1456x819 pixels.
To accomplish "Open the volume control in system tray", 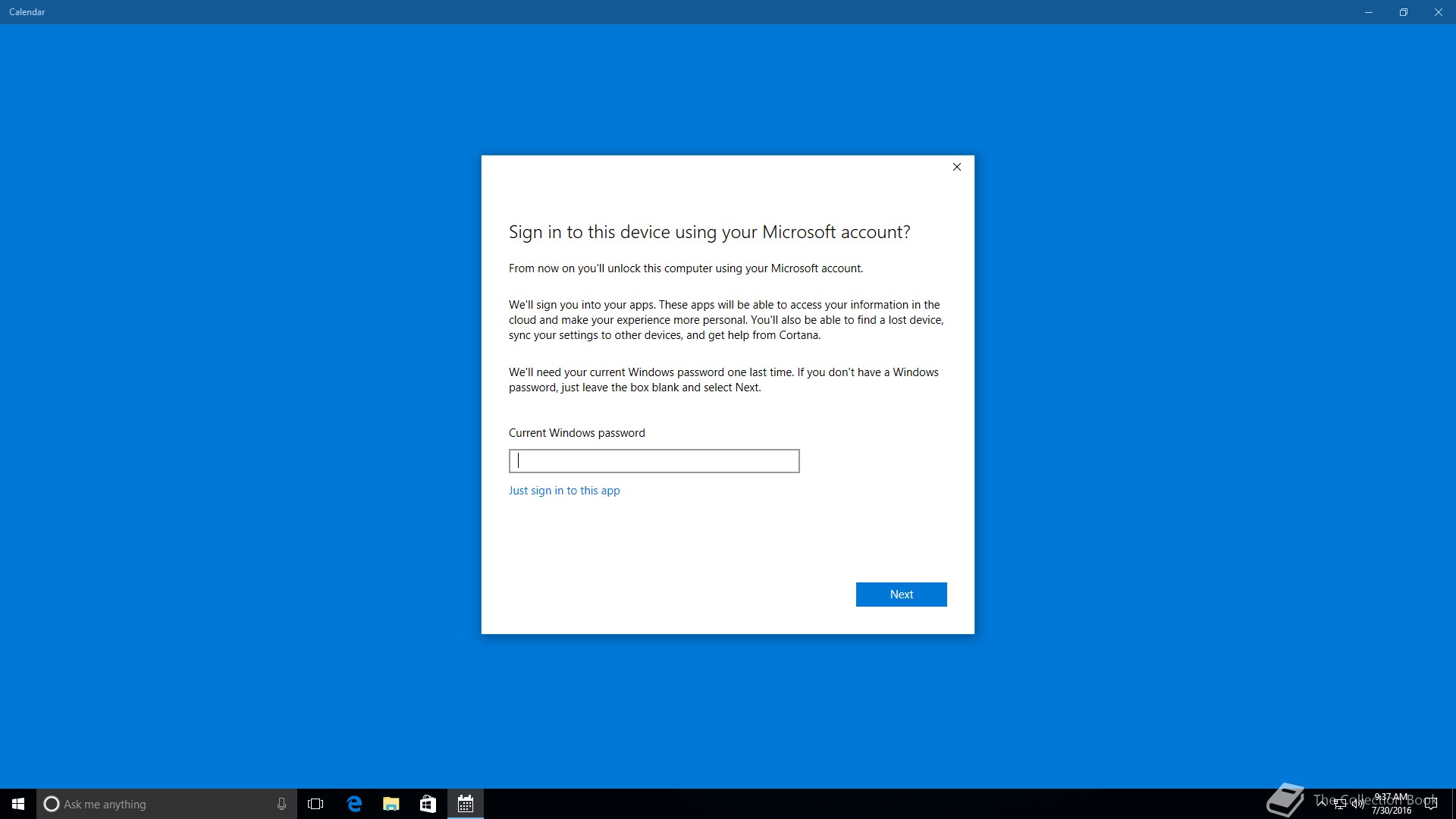I will coord(1357,804).
